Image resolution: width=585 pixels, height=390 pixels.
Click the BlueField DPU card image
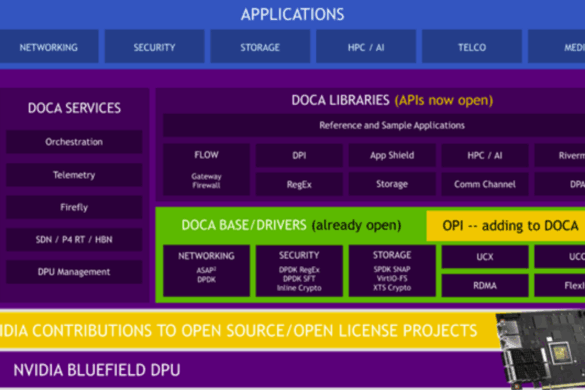(x=541, y=351)
